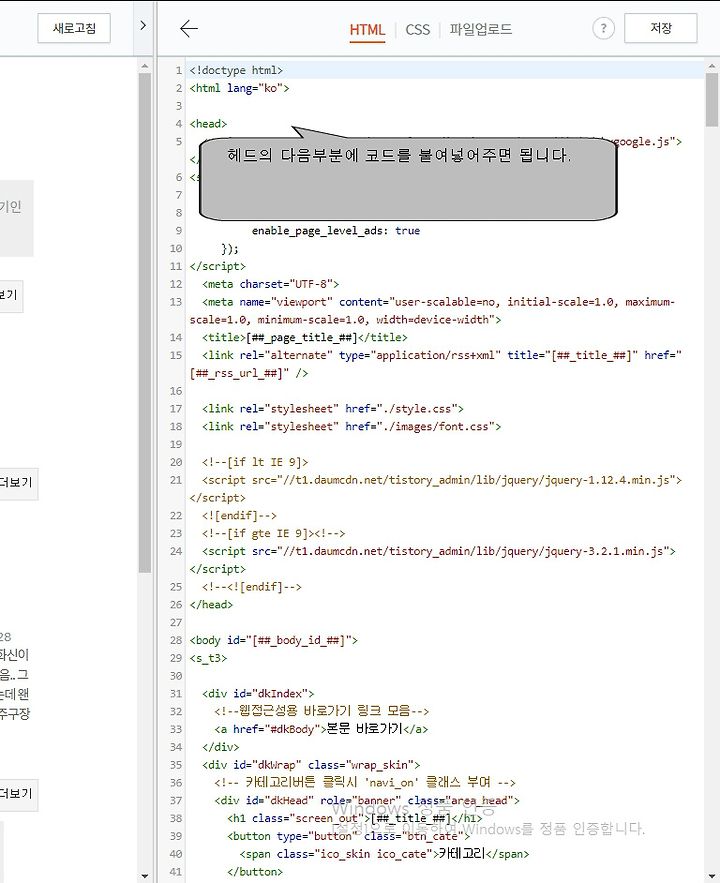
Task: Click the opening <head> tag line
Action: pos(208,124)
